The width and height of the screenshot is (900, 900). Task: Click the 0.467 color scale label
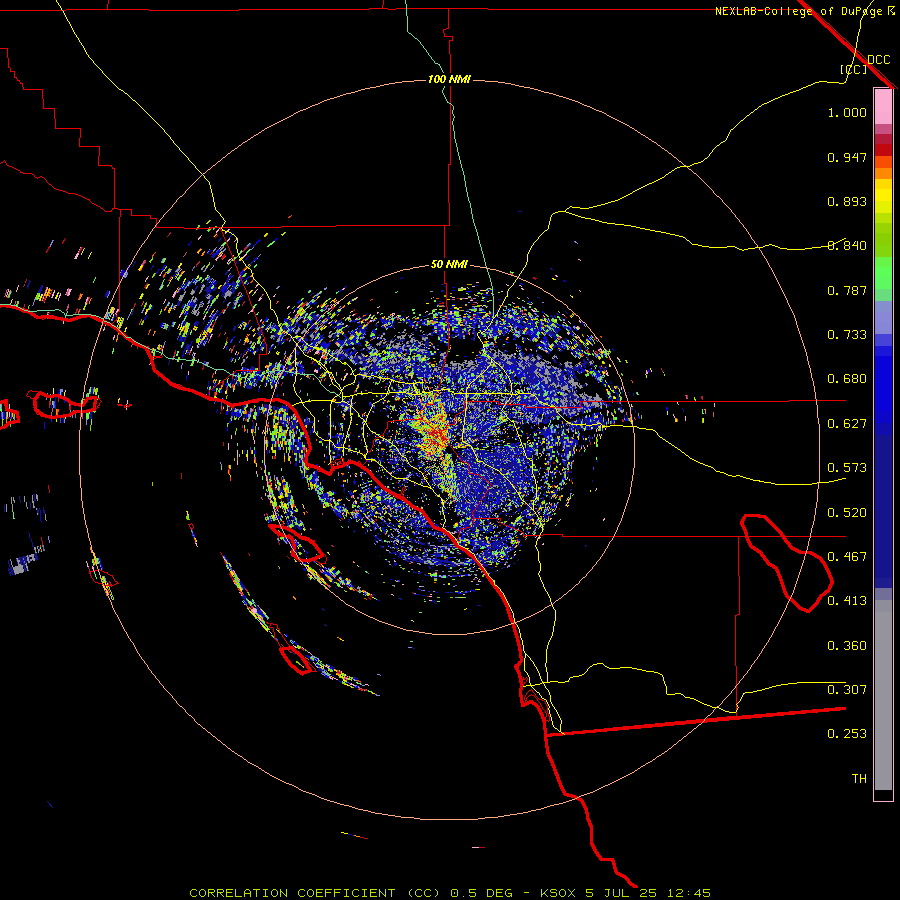(847, 557)
